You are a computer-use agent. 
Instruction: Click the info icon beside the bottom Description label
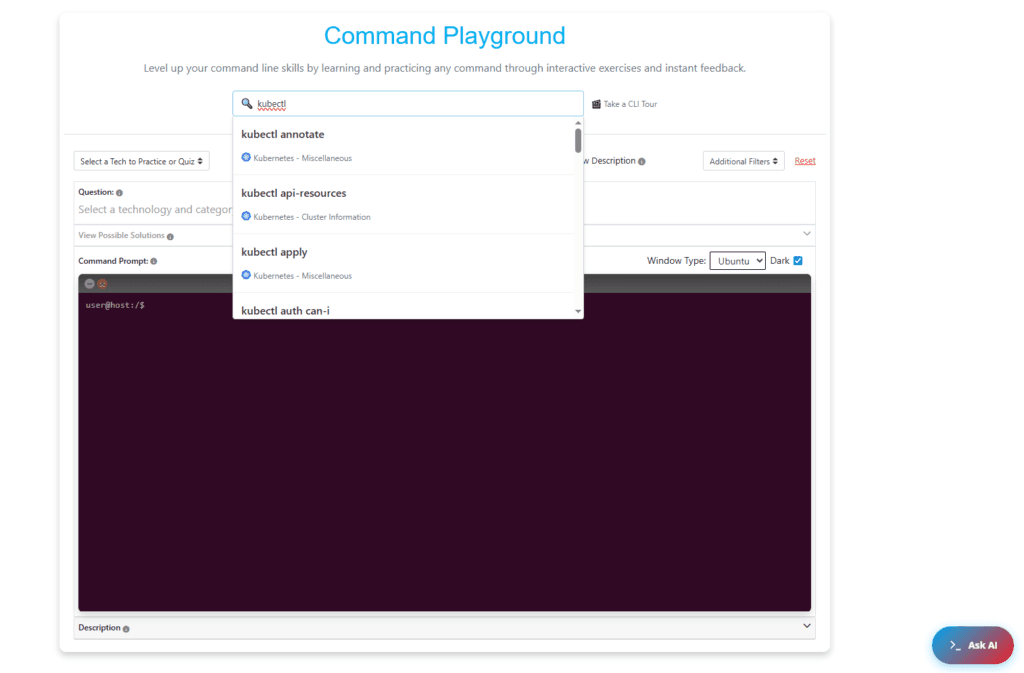point(126,629)
